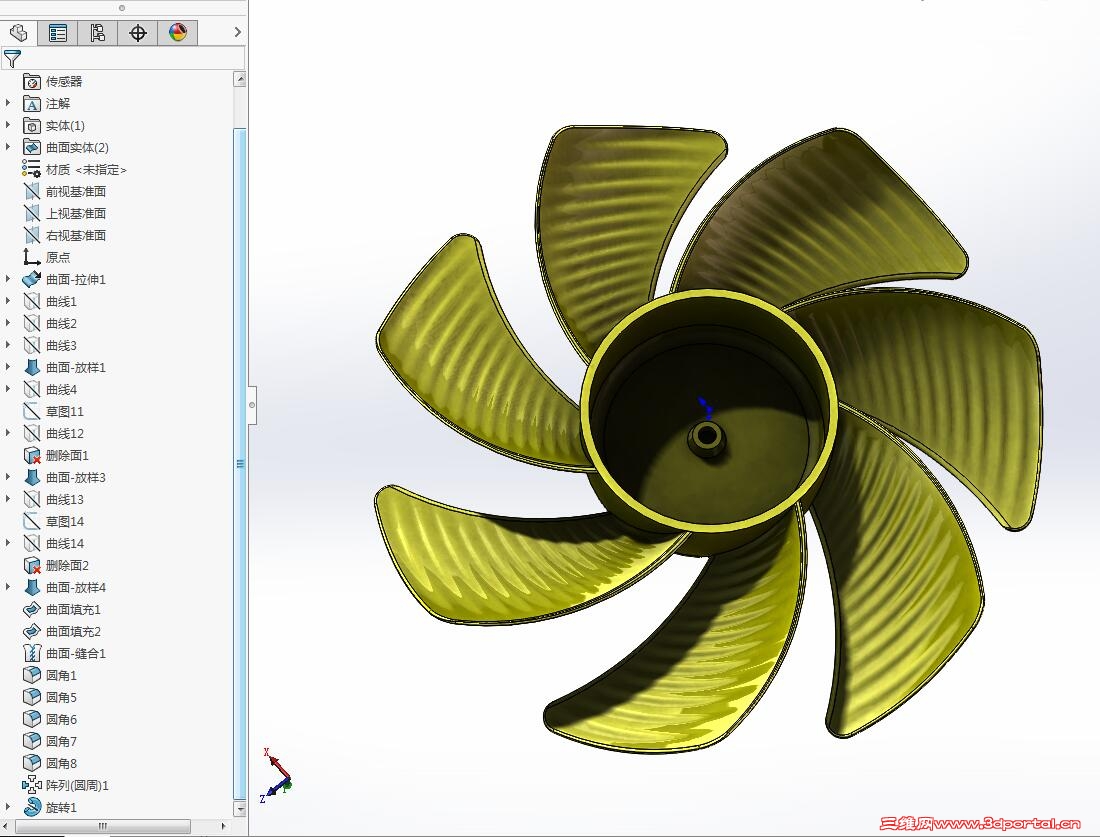Select the 圆角5 fillet feature

pyautogui.click(x=61, y=697)
